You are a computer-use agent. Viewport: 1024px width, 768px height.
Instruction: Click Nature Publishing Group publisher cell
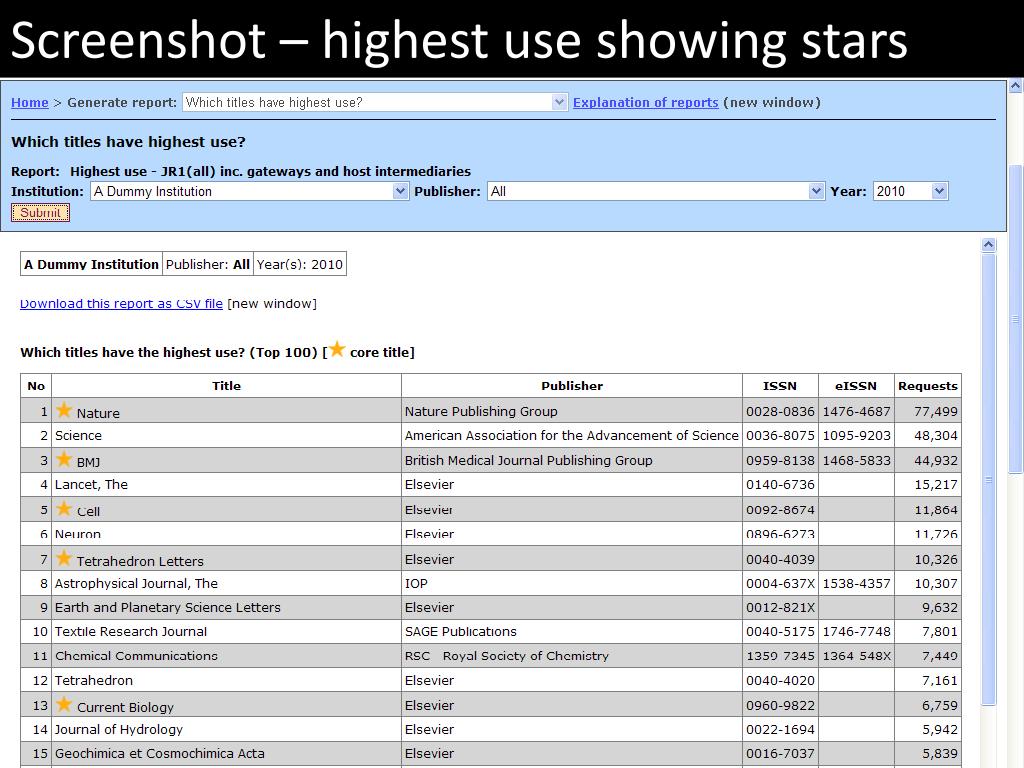click(x=572, y=411)
